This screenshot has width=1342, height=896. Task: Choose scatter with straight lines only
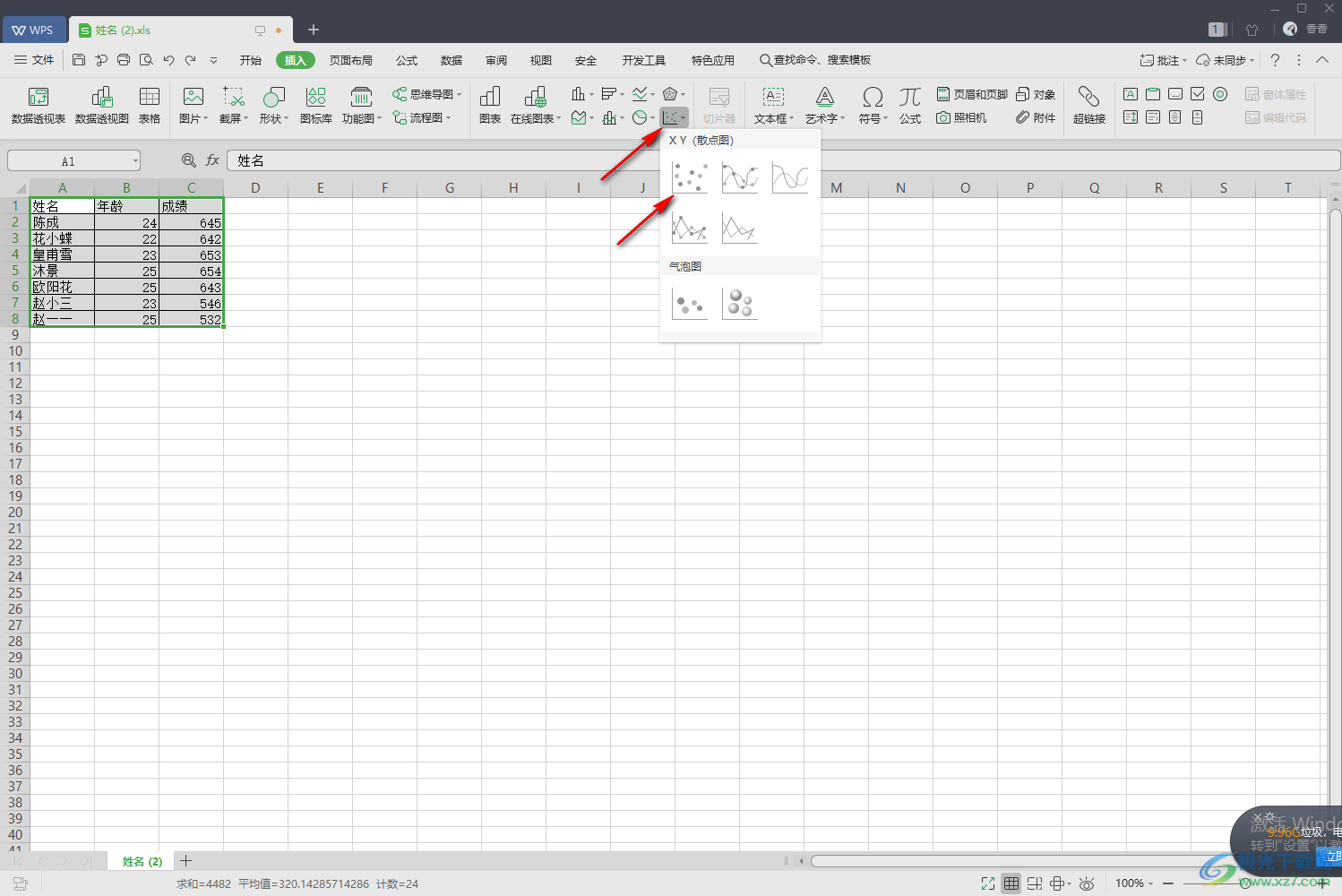pyautogui.click(x=740, y=228)
